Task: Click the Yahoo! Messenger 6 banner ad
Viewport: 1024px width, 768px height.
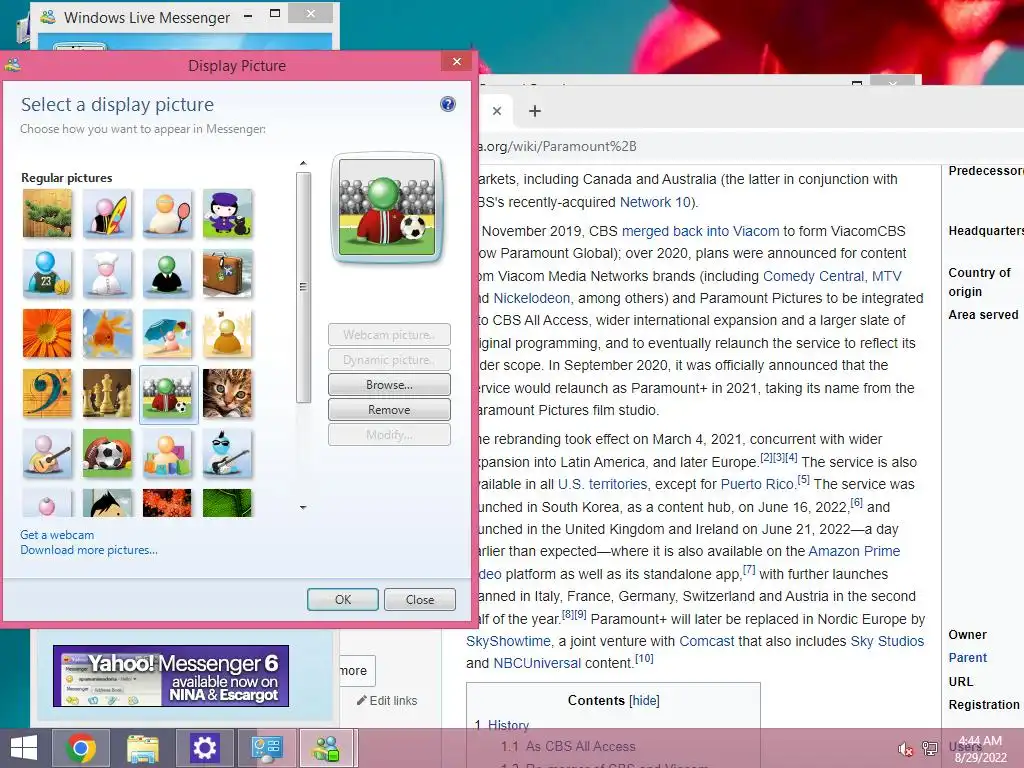Action: click(171, 676)
